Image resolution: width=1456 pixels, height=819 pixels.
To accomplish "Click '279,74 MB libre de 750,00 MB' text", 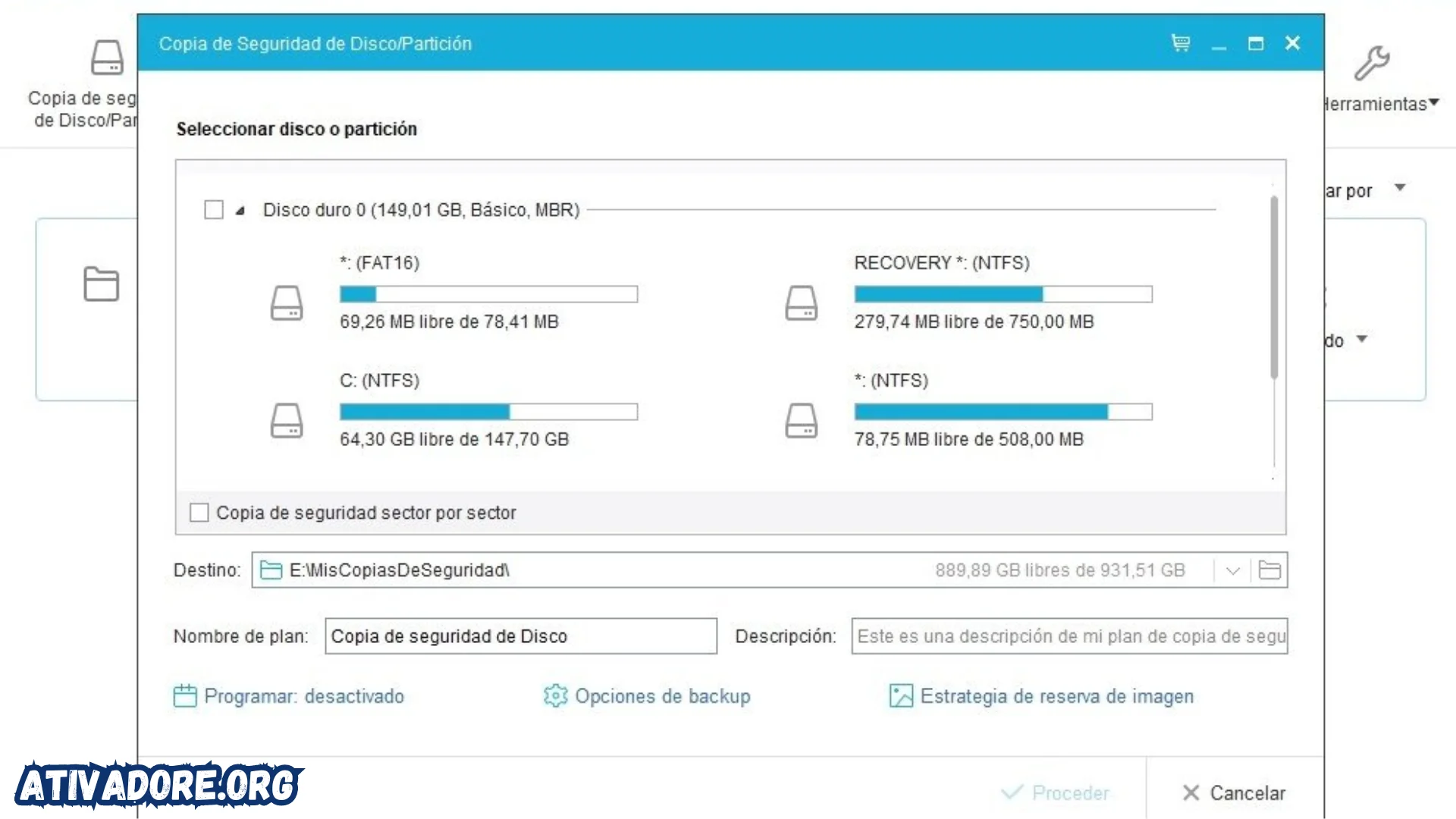I will tap(974, 322).
